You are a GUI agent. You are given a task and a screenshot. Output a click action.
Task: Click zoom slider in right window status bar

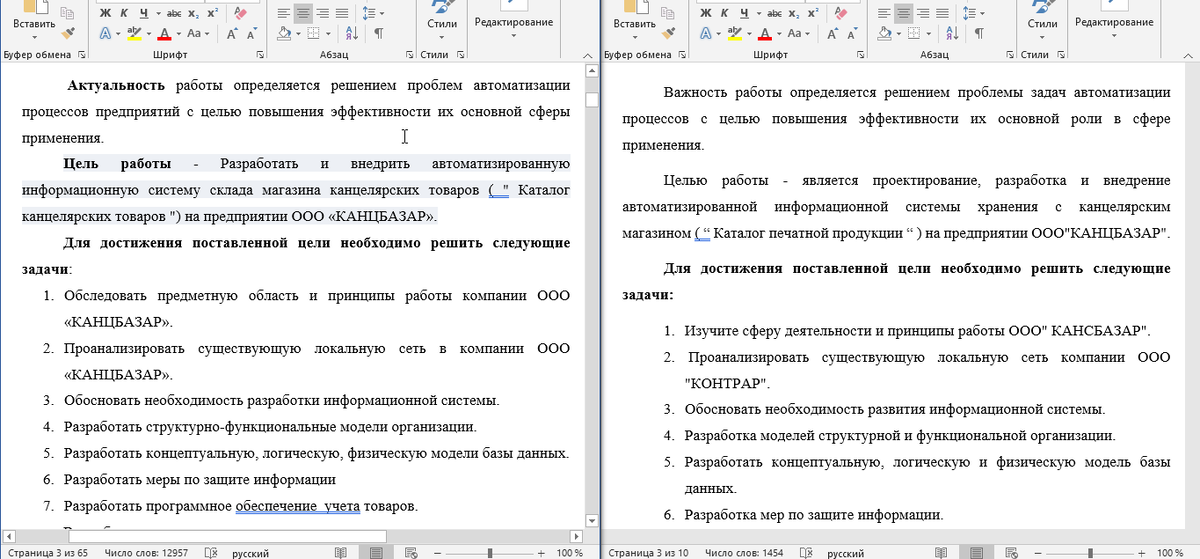[x=1089, y=552]
